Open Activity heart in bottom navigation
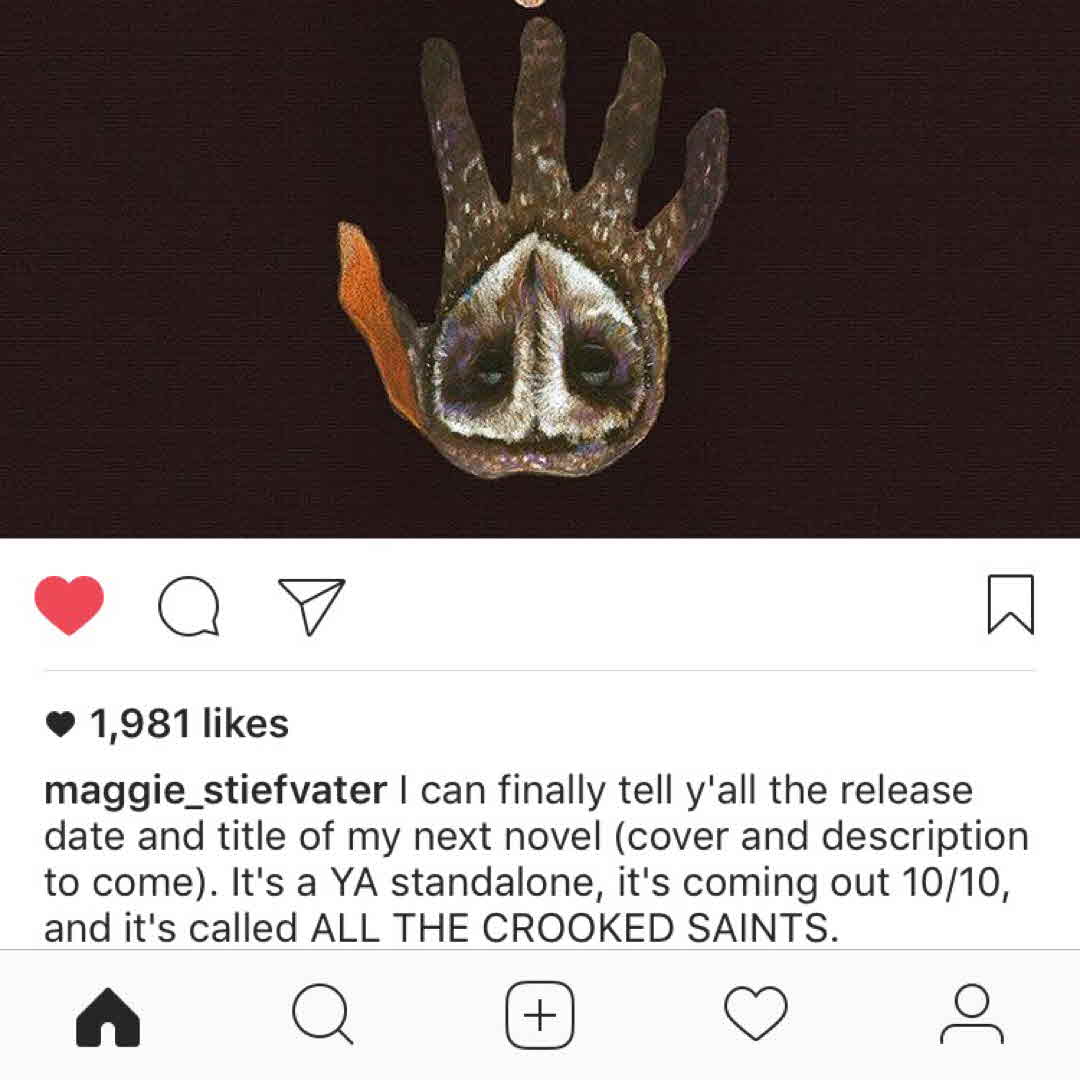1080x1080 pixels. tap(756, 1012)
